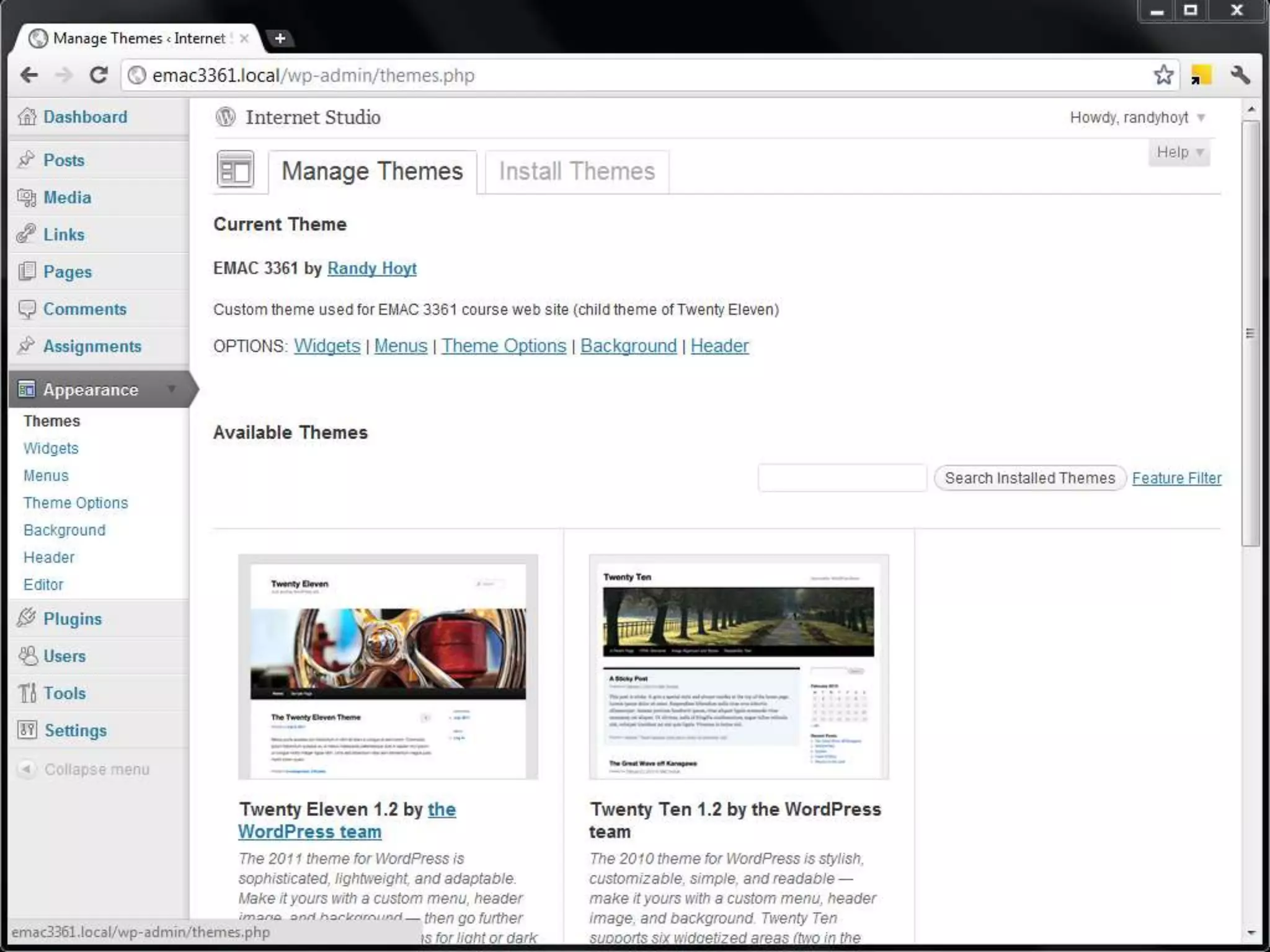Collapse the Appearance menu arrow
The image size is (1270, 952).
172,389
